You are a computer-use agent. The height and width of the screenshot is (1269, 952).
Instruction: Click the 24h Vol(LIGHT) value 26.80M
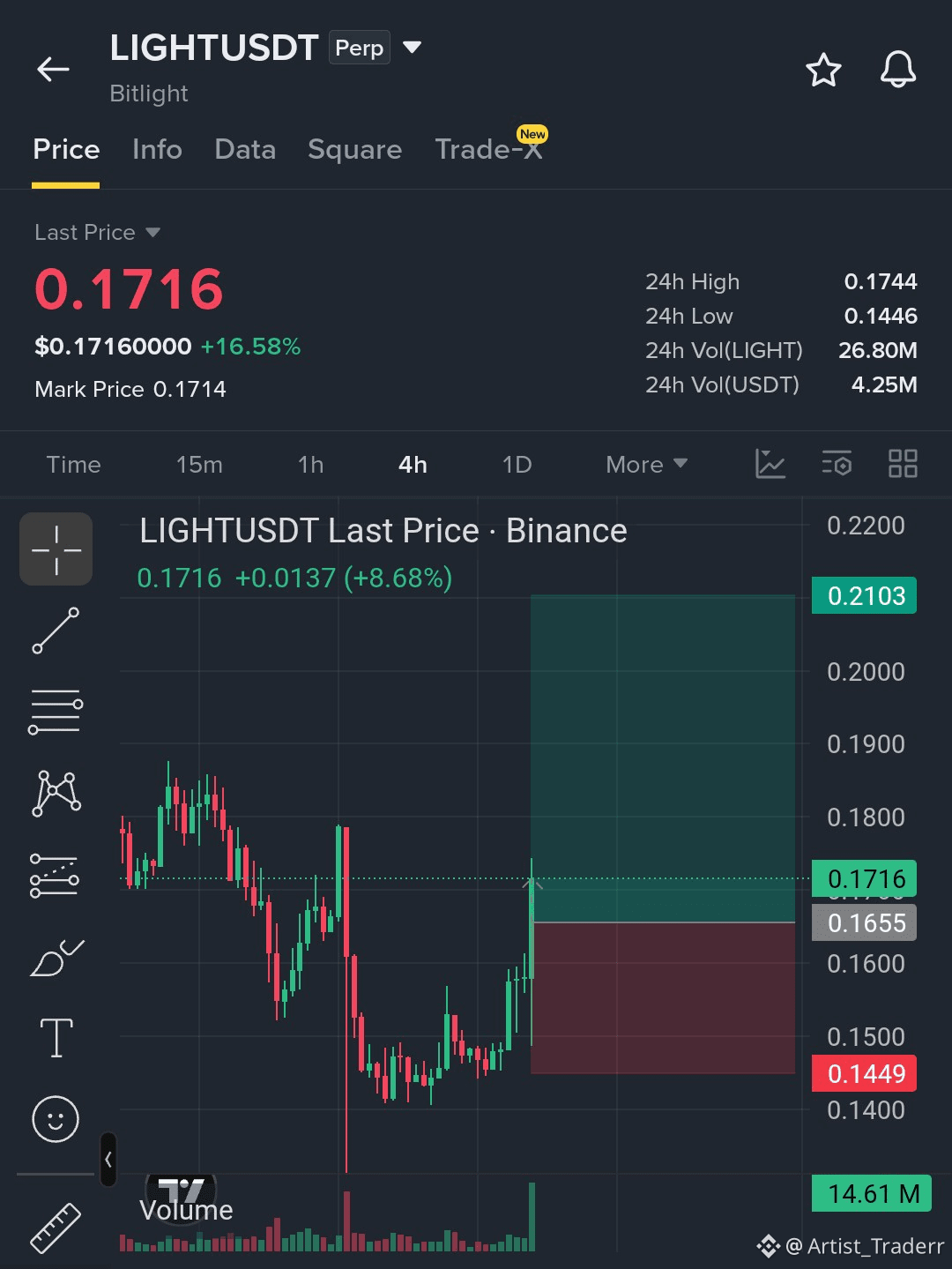(878, 351)
